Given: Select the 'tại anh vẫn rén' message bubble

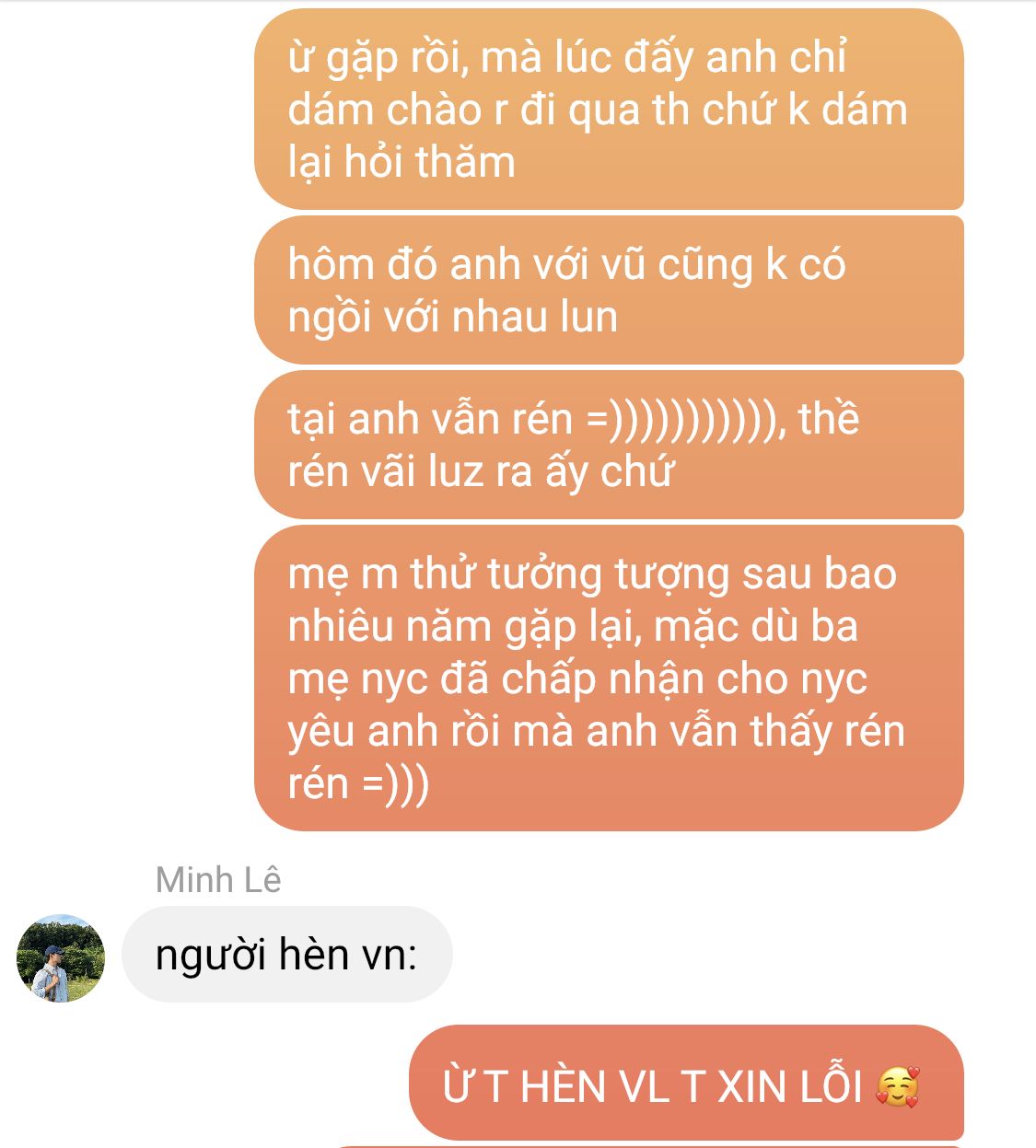Looking at the screenshot, I should click(x=609, y=445).
